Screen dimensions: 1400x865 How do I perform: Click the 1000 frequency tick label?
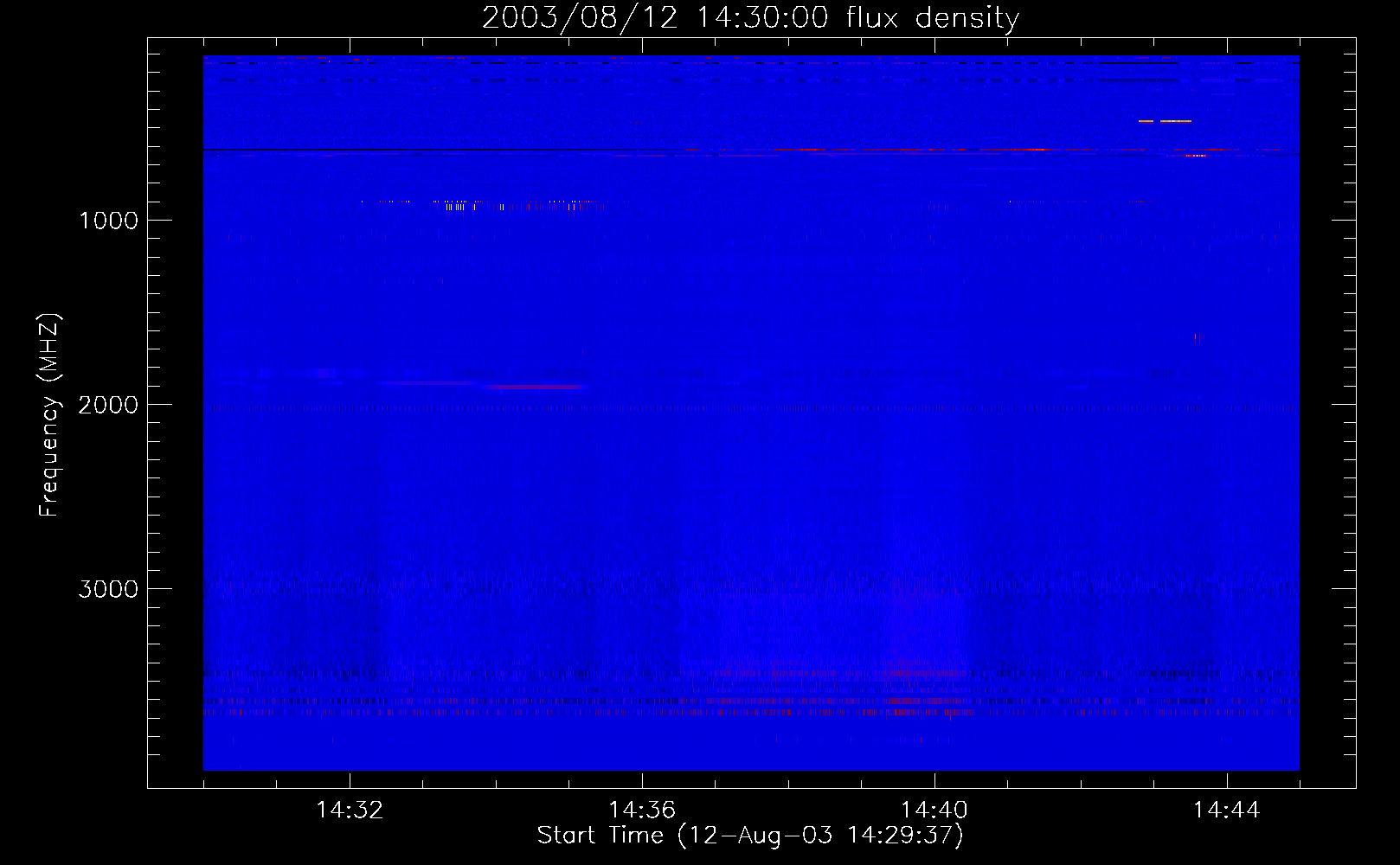108,221
